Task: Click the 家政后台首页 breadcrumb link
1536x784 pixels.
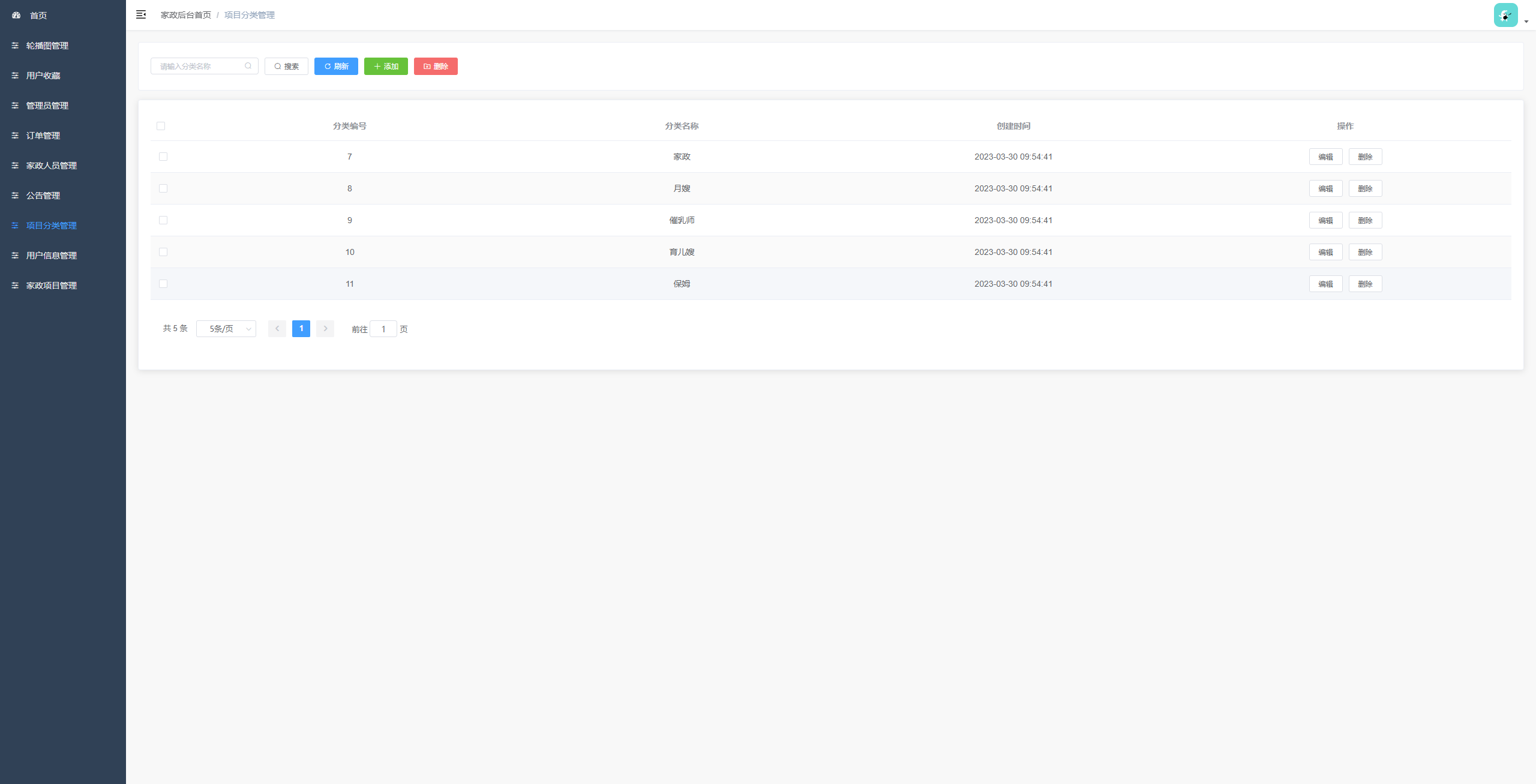Action: point(186,15)
